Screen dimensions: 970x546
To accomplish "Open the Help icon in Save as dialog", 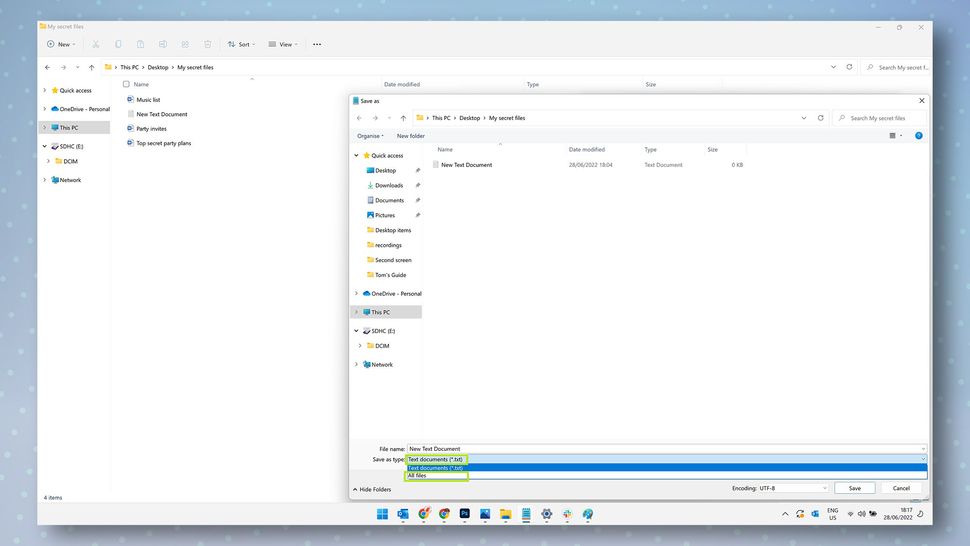I will (x=919, y=135).
